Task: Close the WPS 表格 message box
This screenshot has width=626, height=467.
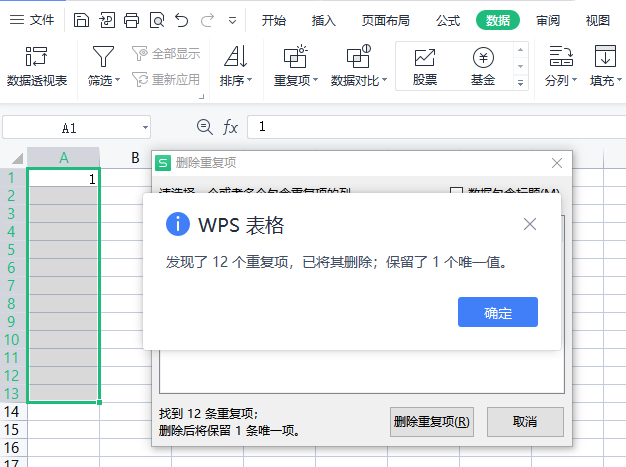Action: pos(530,224)
